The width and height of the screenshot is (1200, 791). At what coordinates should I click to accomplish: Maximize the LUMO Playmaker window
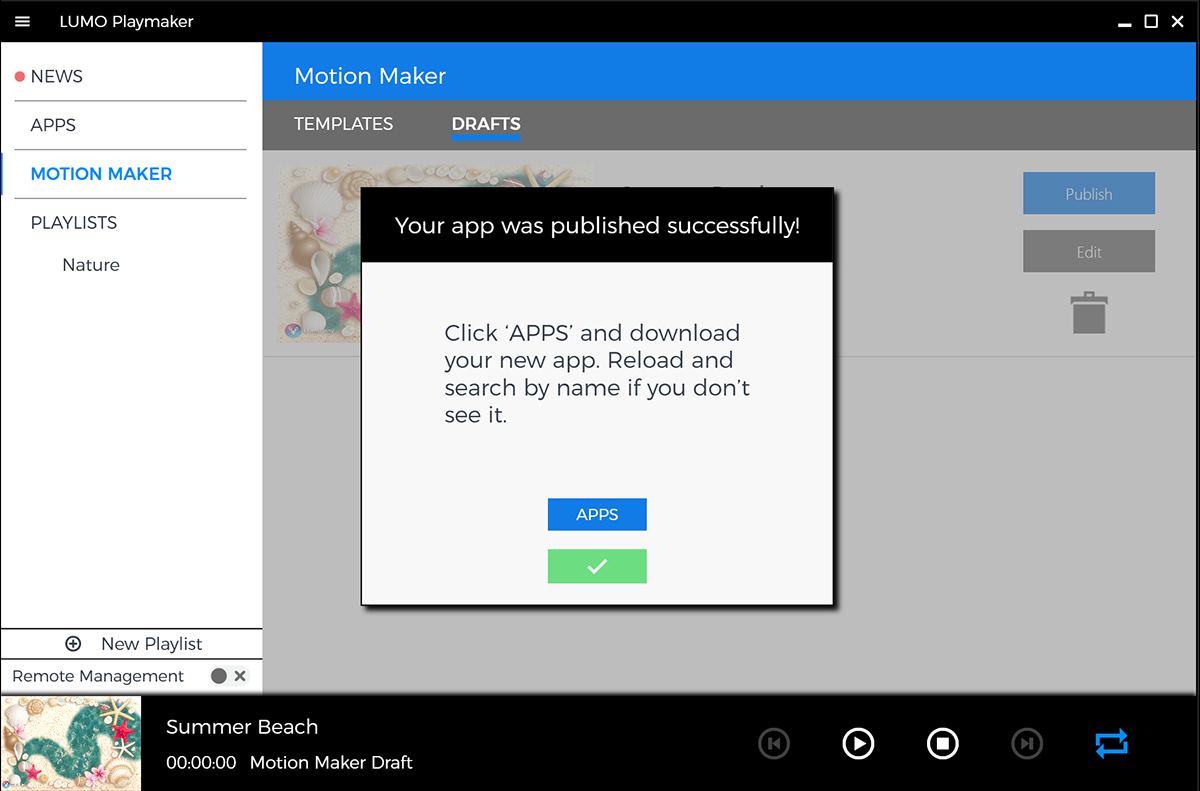pyautogui.click(x=1151, y=21)
